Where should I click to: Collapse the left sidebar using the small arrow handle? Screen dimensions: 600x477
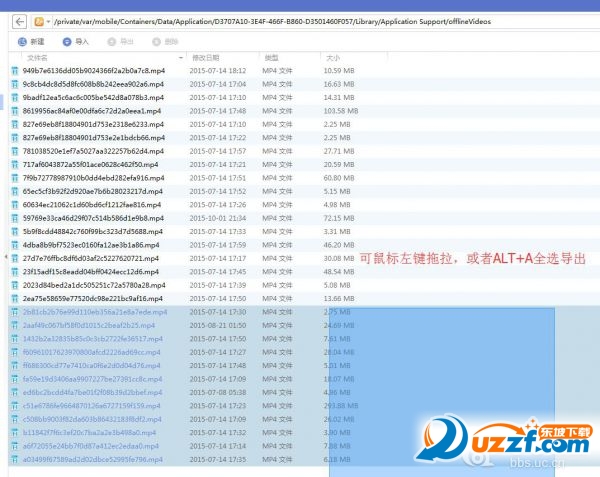[6, 257]
